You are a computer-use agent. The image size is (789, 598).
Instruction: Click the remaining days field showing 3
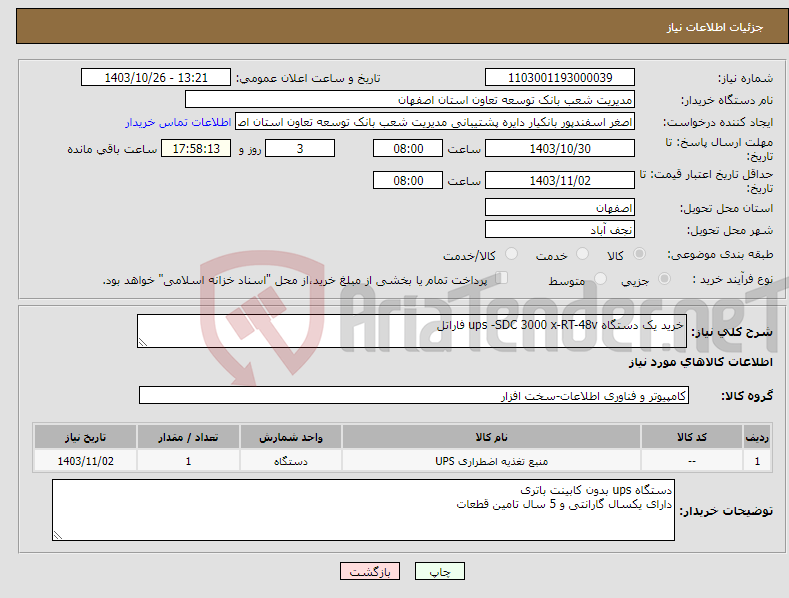(x=300, y=148)
